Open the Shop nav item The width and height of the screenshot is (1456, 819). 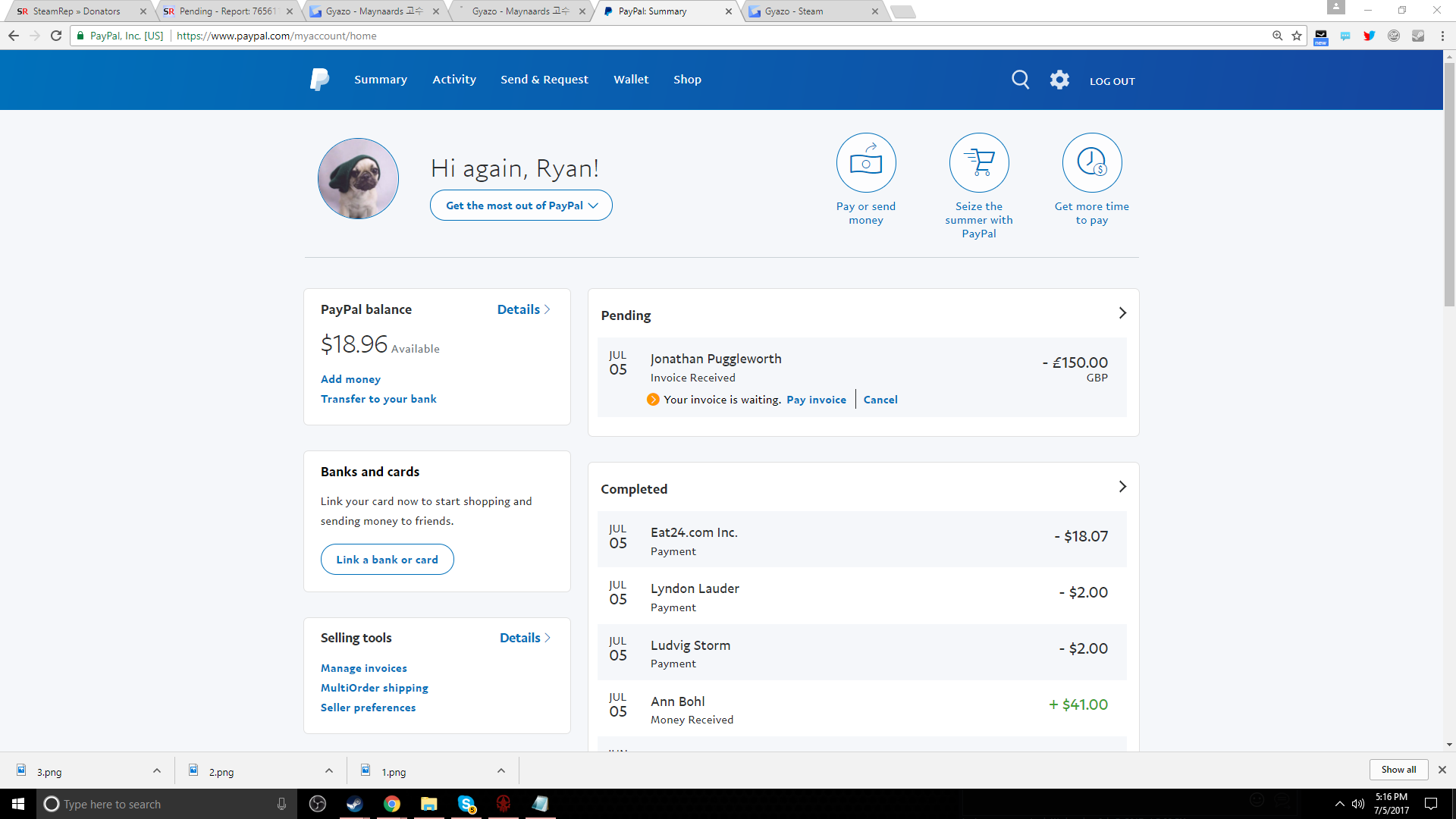[687, 80]
